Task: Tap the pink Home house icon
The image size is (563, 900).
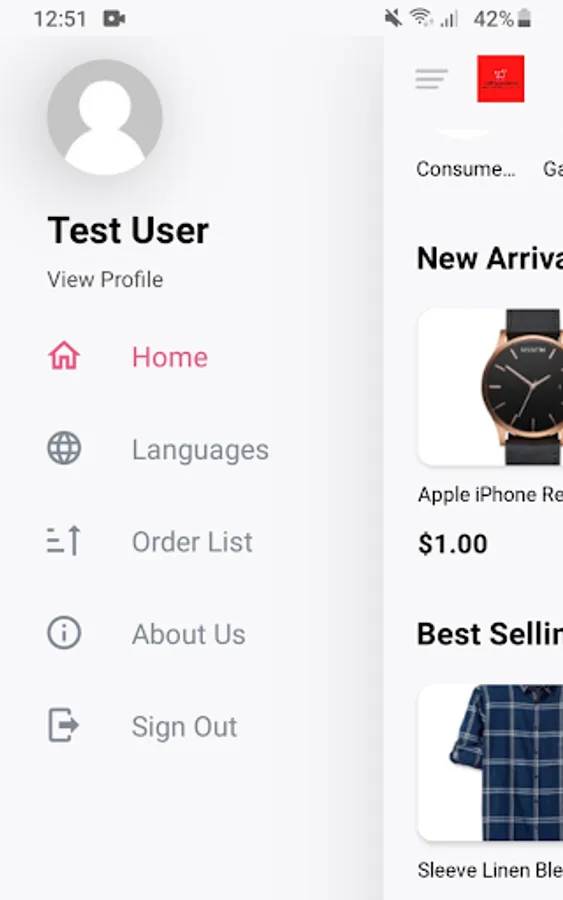Action: pos(64,356)
